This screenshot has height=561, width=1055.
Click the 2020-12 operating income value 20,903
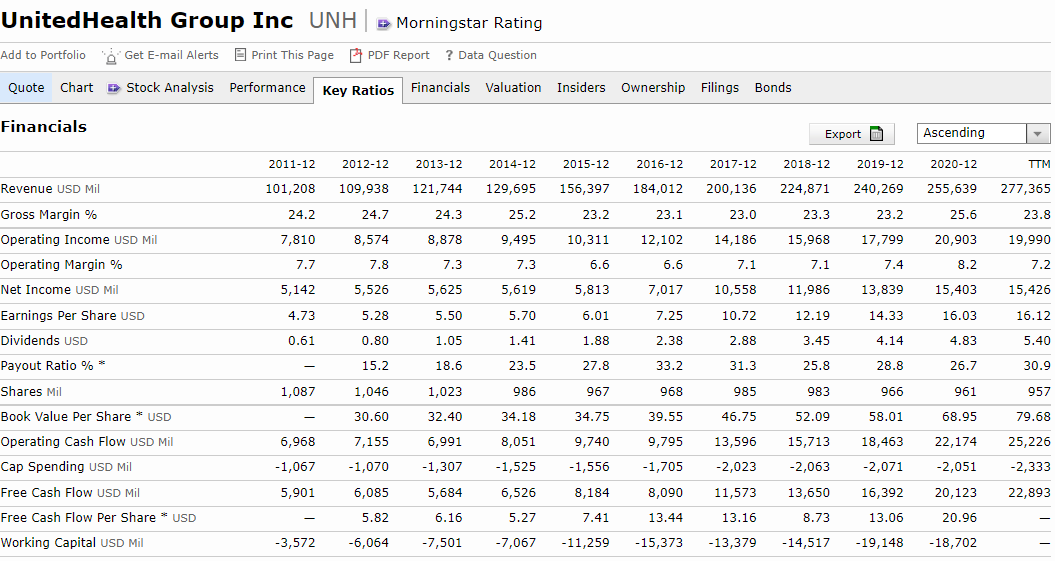(955, 239)
